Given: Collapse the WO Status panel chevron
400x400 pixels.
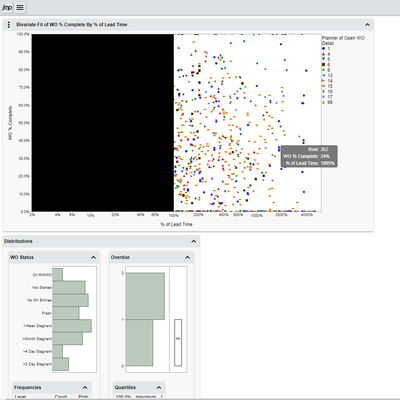Looking at the screenshot, I should [x=93, y=257].
